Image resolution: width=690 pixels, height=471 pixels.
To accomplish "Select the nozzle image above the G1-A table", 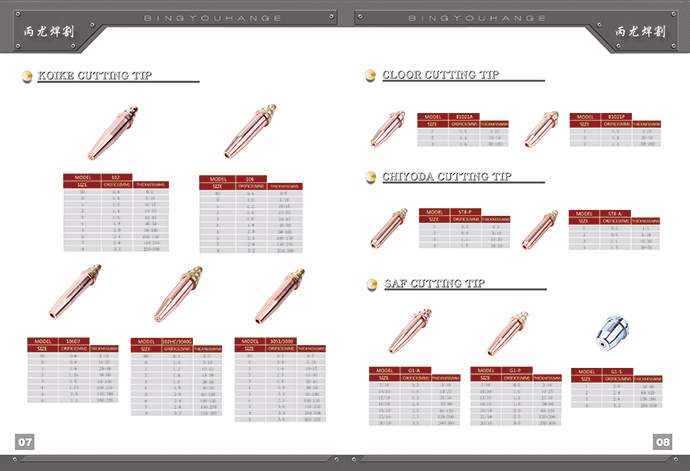I will (410, 331).
